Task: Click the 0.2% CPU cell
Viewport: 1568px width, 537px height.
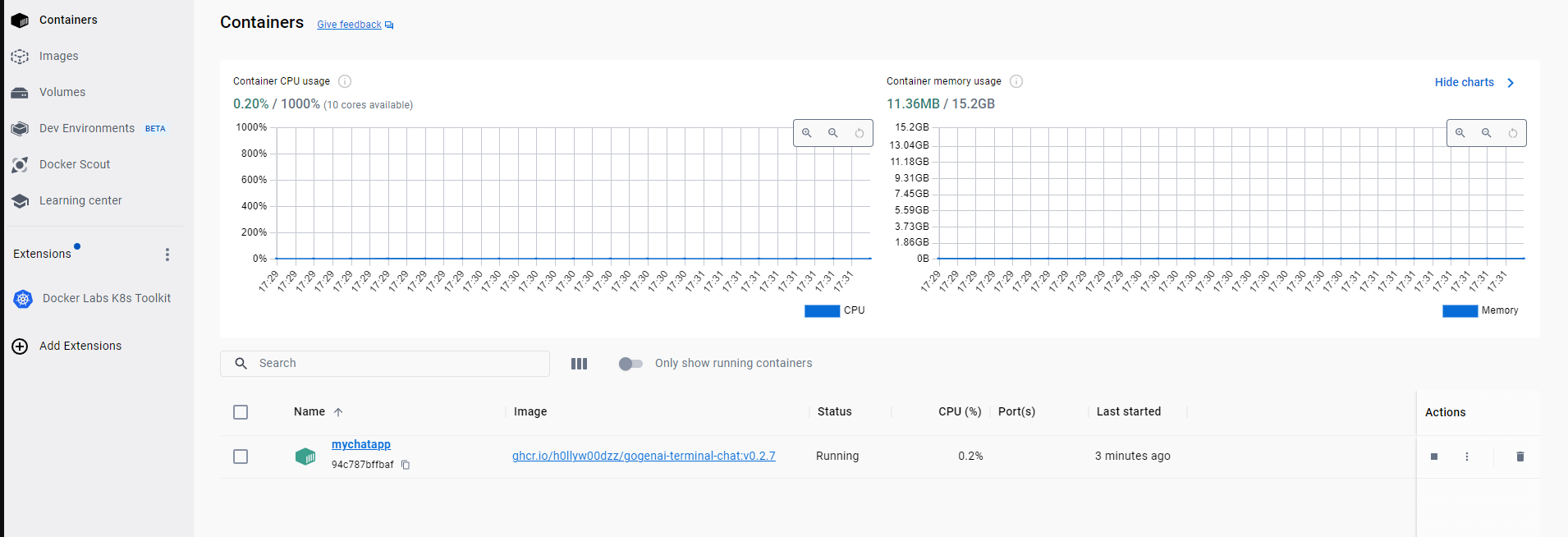Action: tap(970, 456)
